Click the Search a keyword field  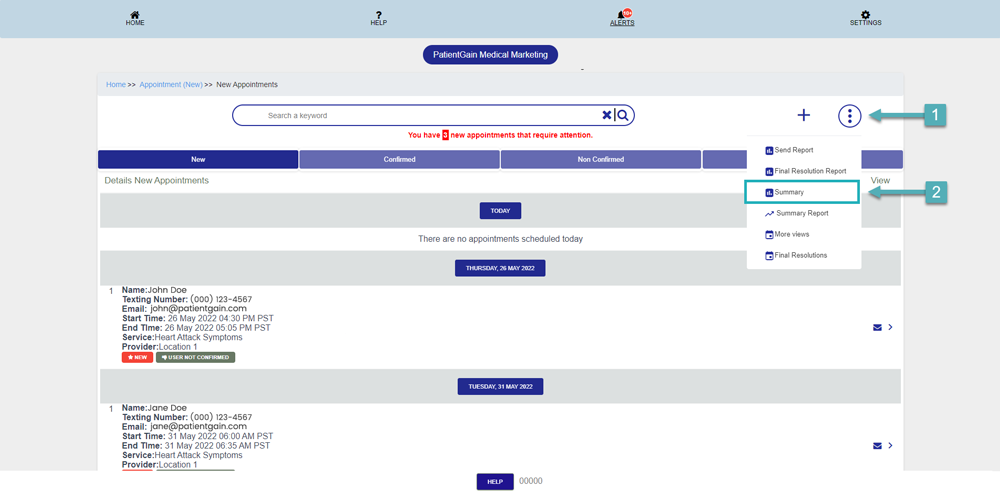[434, 116]
